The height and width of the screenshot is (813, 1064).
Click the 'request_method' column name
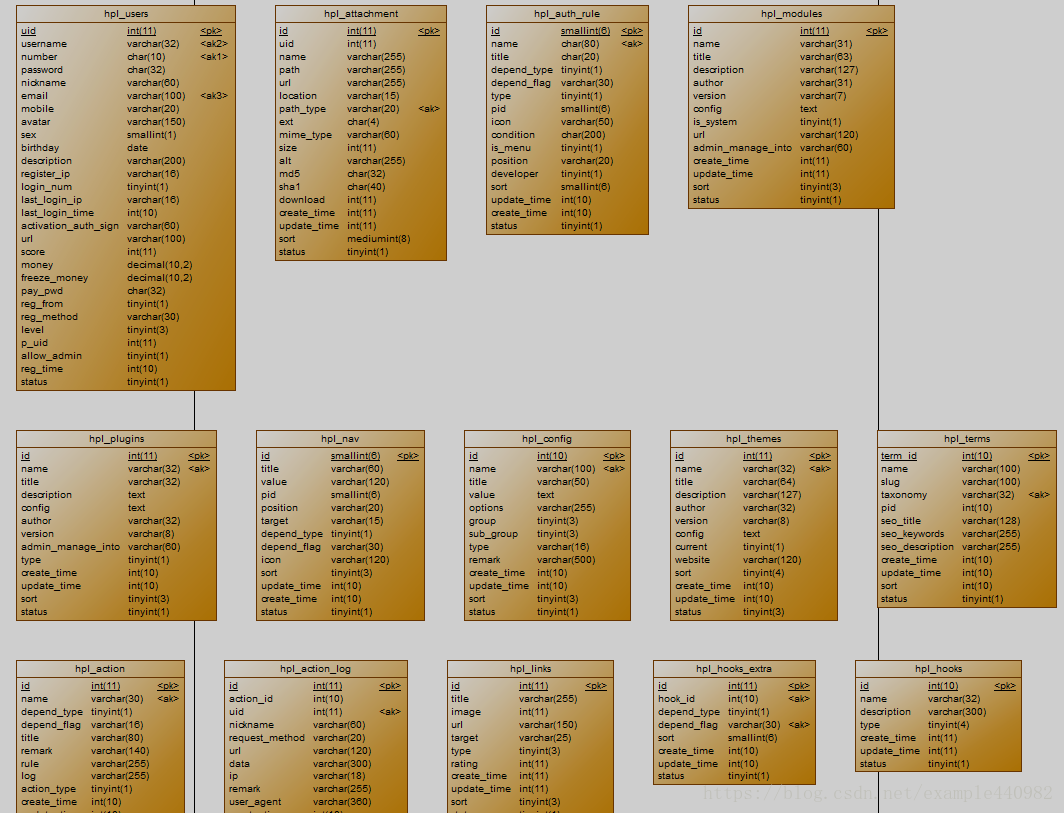[267, 738]
